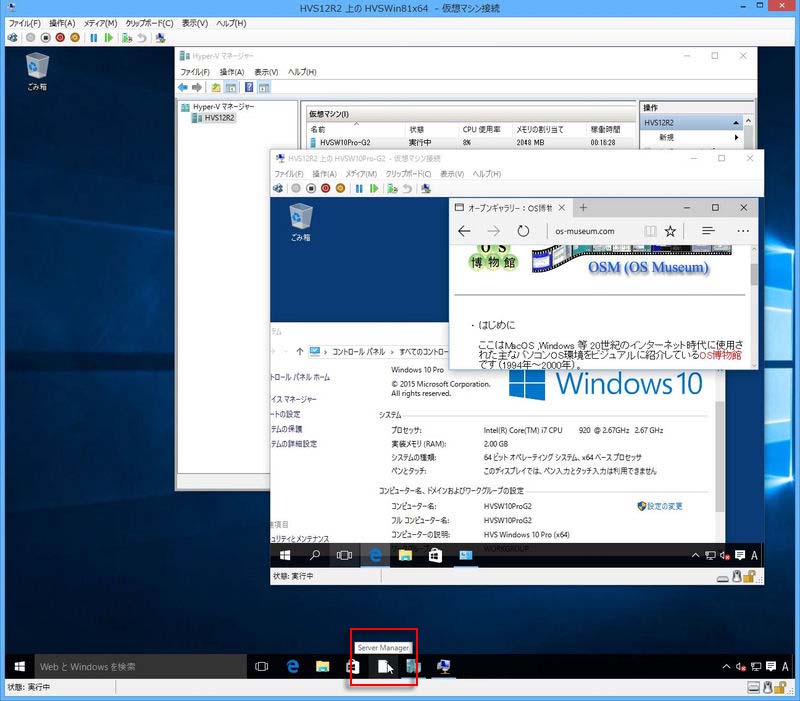Click the OSM (OS Museum) heading link
The image size is (800, 701).
point(648,267)
